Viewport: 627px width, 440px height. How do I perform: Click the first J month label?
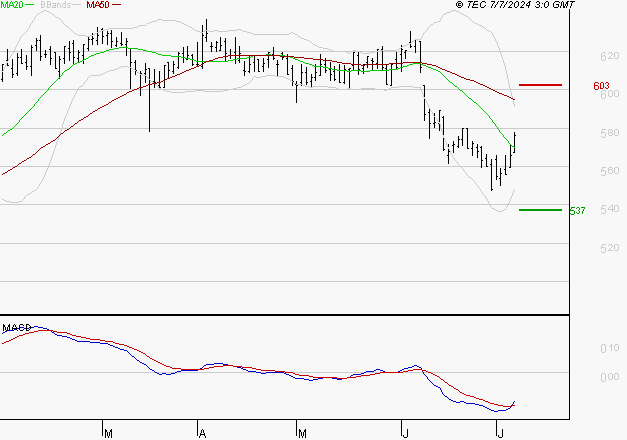(405, 434)
